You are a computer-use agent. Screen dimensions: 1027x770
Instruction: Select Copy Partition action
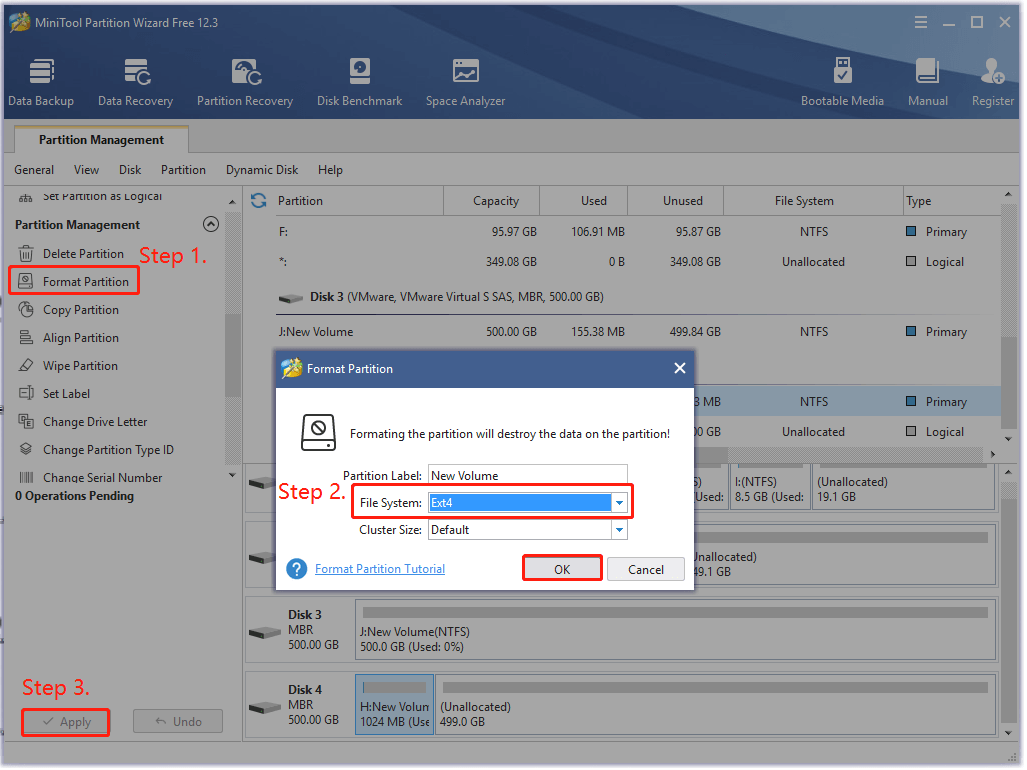click(69, 310)
